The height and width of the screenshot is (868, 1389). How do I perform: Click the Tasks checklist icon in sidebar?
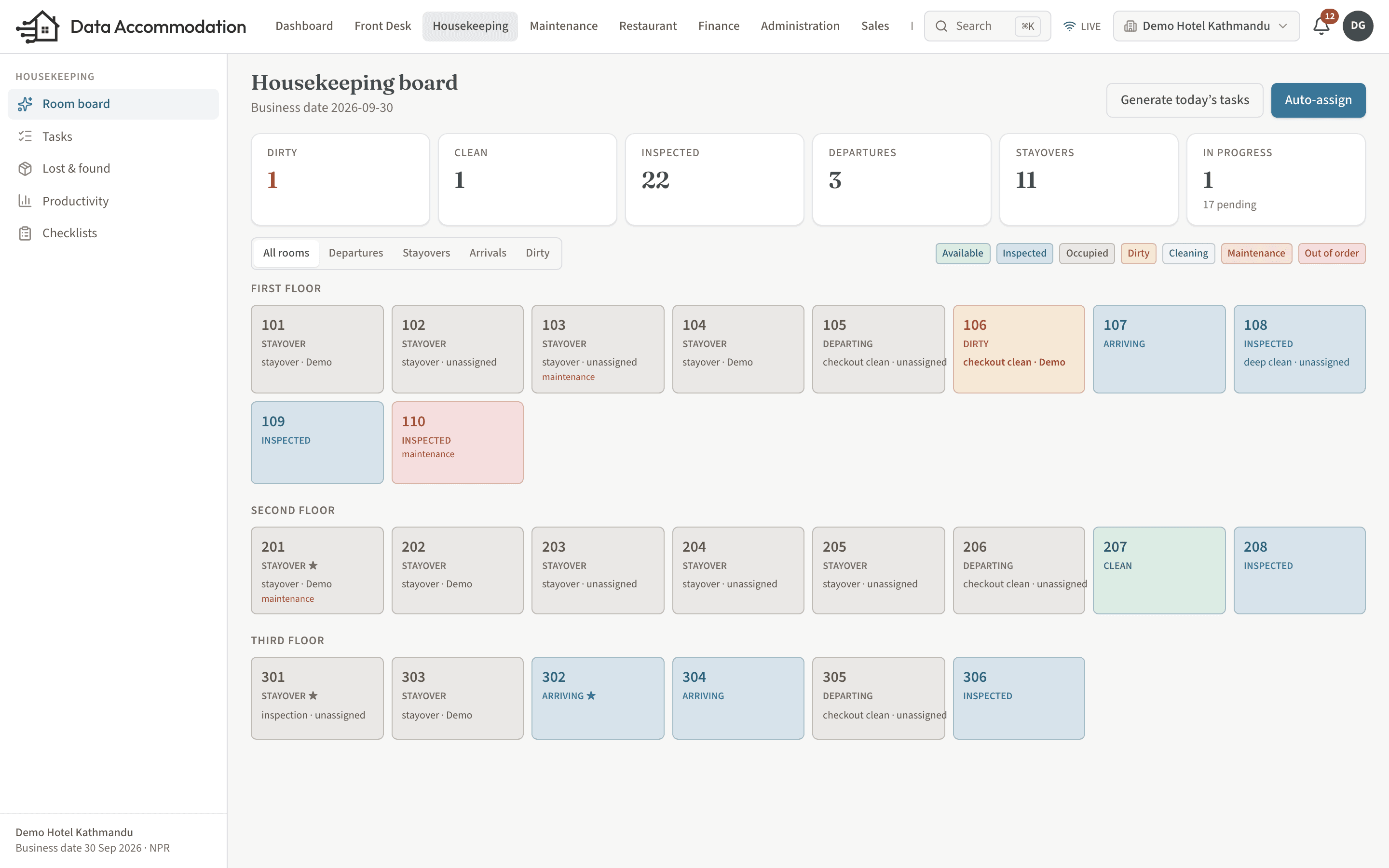click(x=25, y=136)
